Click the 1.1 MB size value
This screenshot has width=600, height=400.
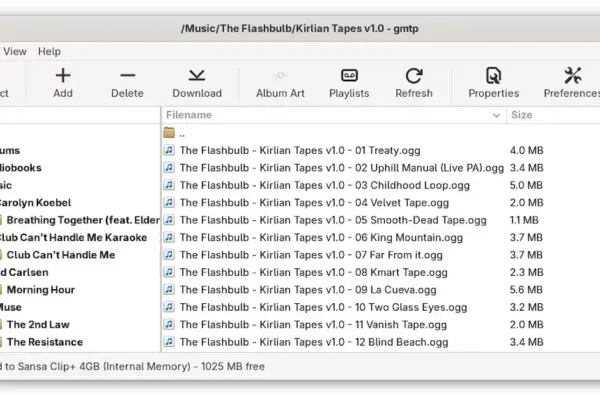524,220
